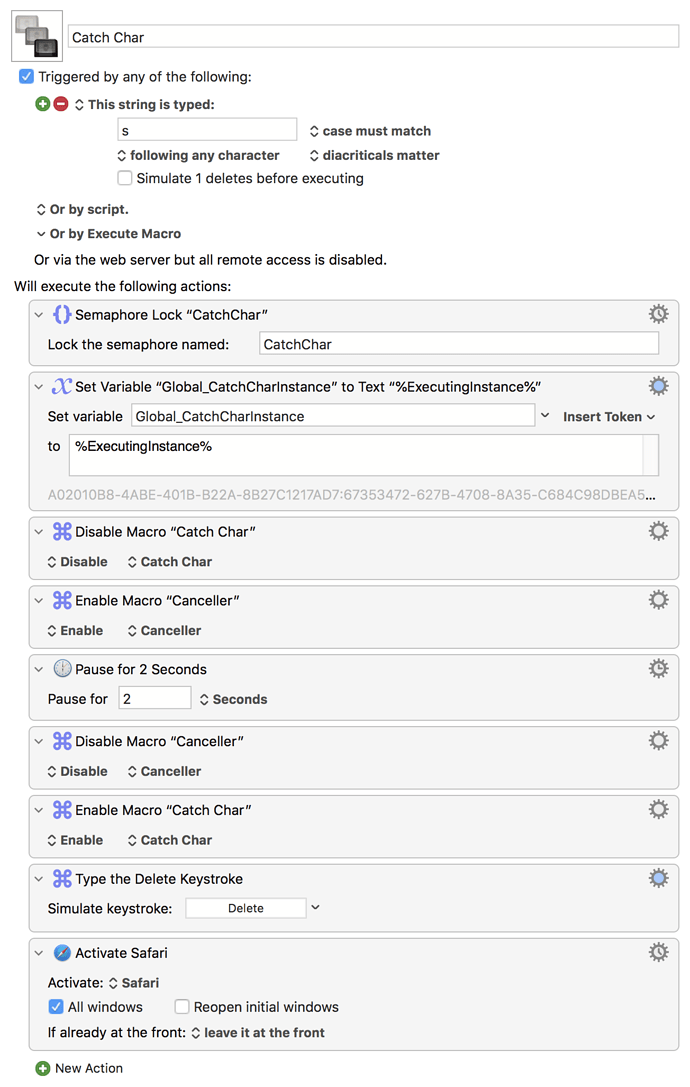Open the Insert Token menu

point(609,416)
